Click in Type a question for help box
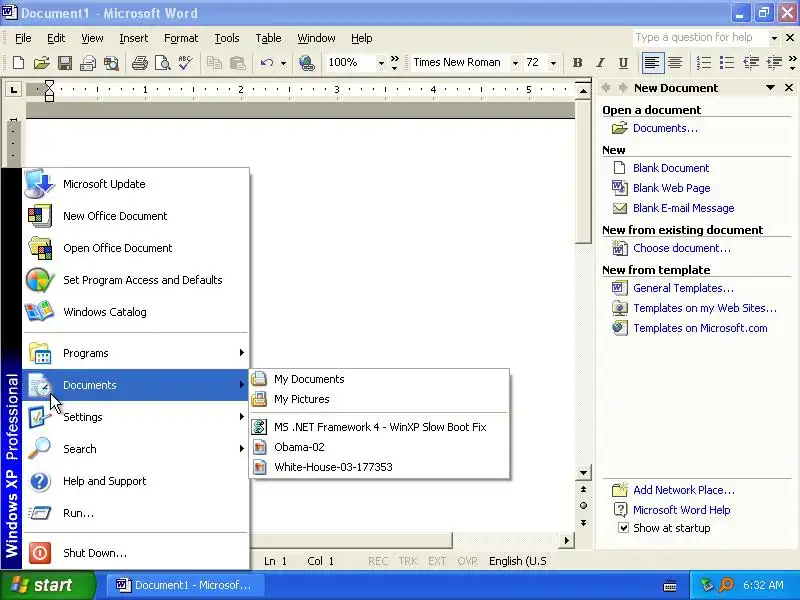 click(x=700, y=38)
